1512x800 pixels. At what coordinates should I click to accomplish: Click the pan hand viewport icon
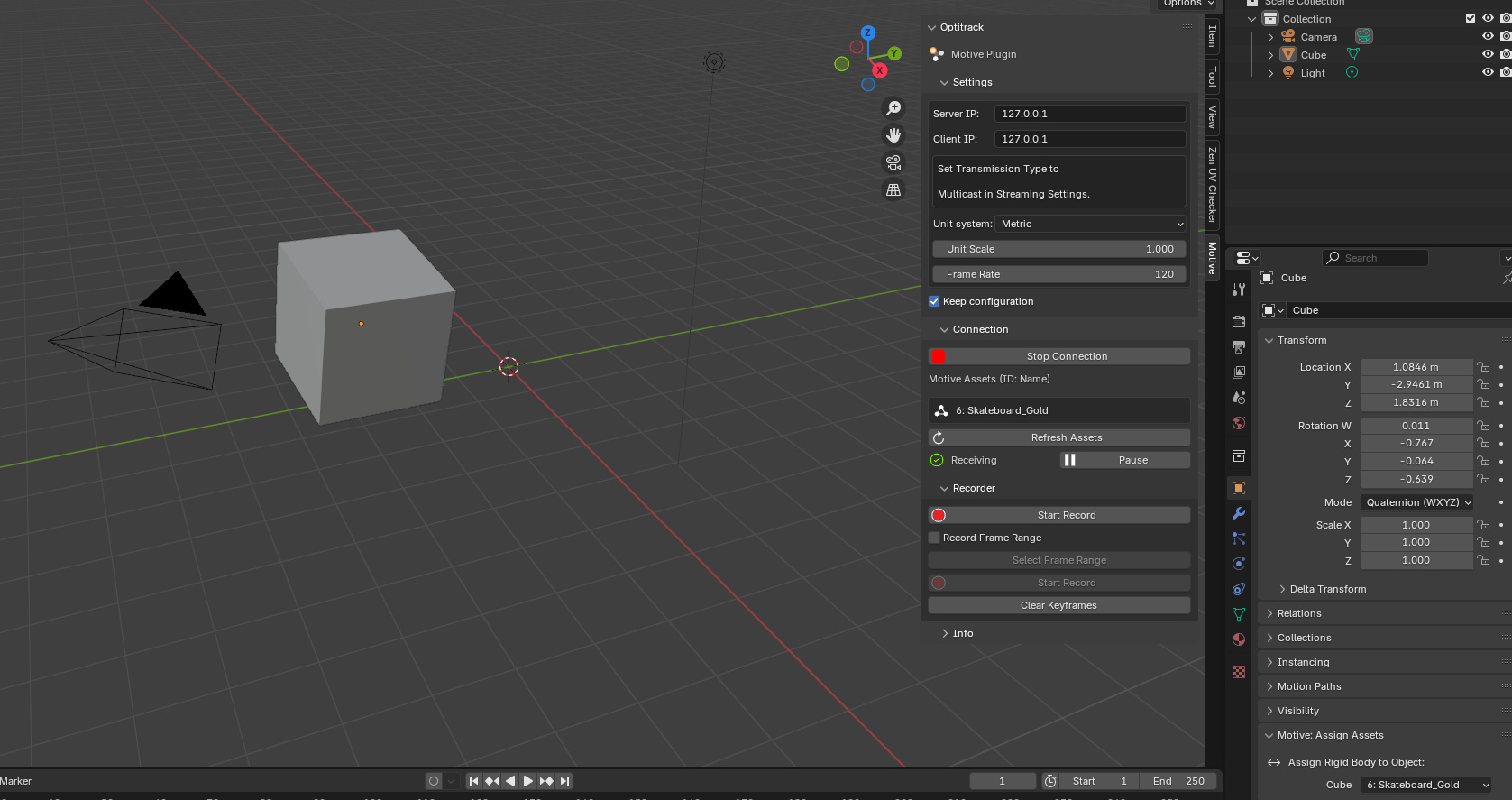pos(893,135)
